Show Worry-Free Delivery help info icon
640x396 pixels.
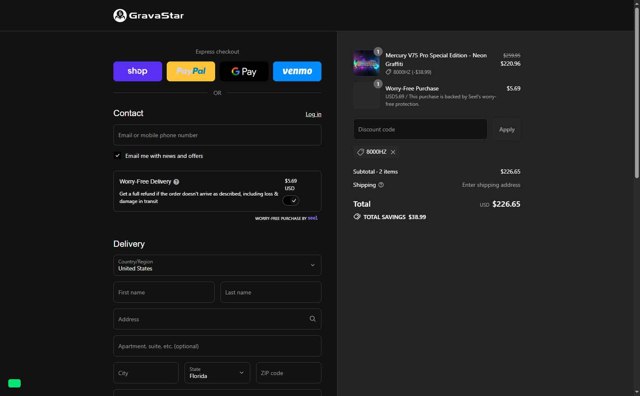click(176, 182)
